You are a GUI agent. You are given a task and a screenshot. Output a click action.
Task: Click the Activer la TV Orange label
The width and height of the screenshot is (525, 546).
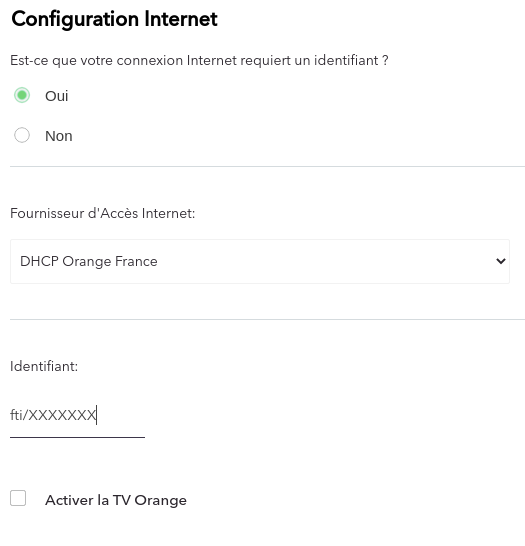116,500
